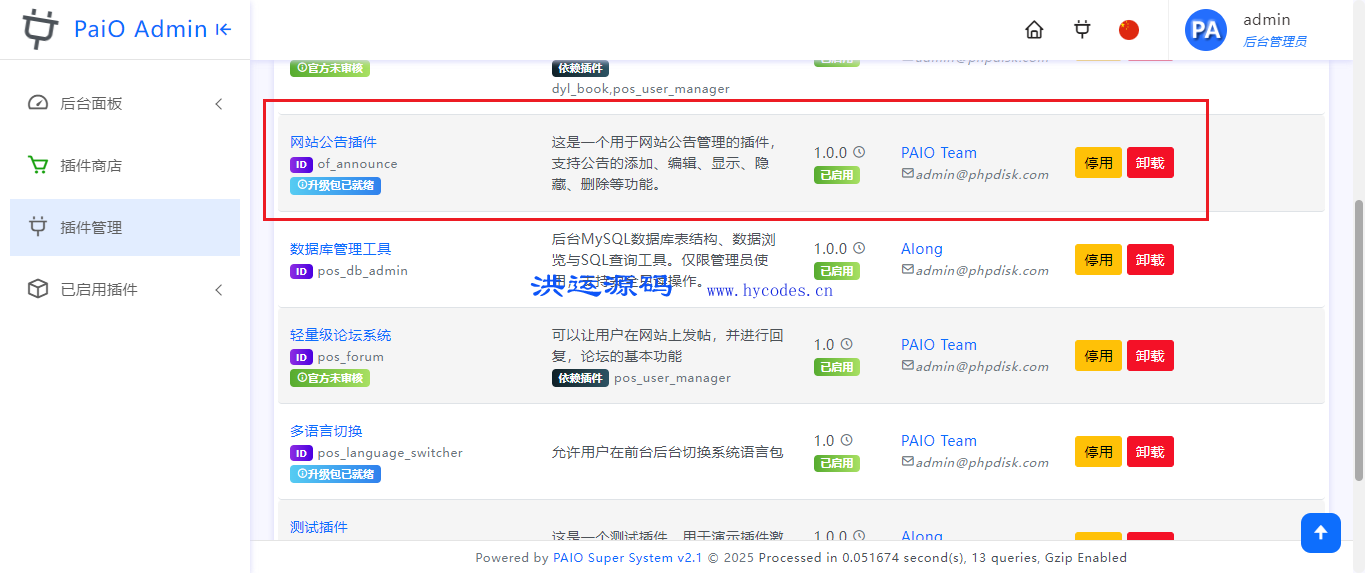Click PAIO Team author in 轻量级论坛系统 row
This screenshot has height=573, width=1365.
tap(939, 345)
